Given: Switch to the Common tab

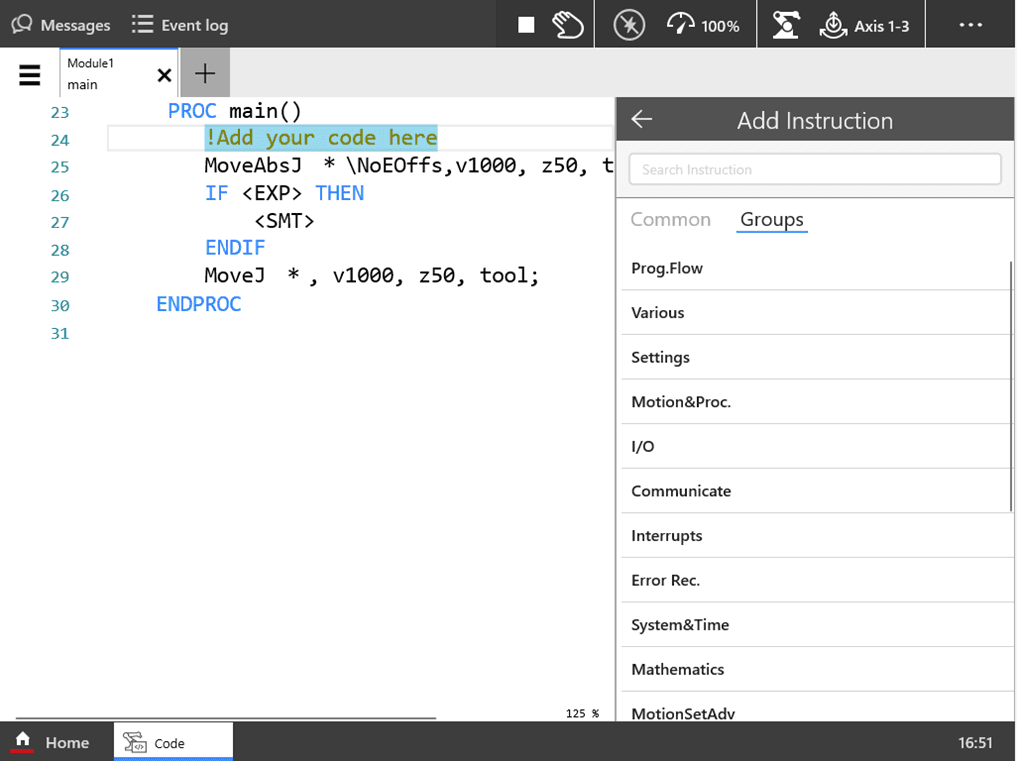Looking at the screenshot, I should (x=671, y=219).
